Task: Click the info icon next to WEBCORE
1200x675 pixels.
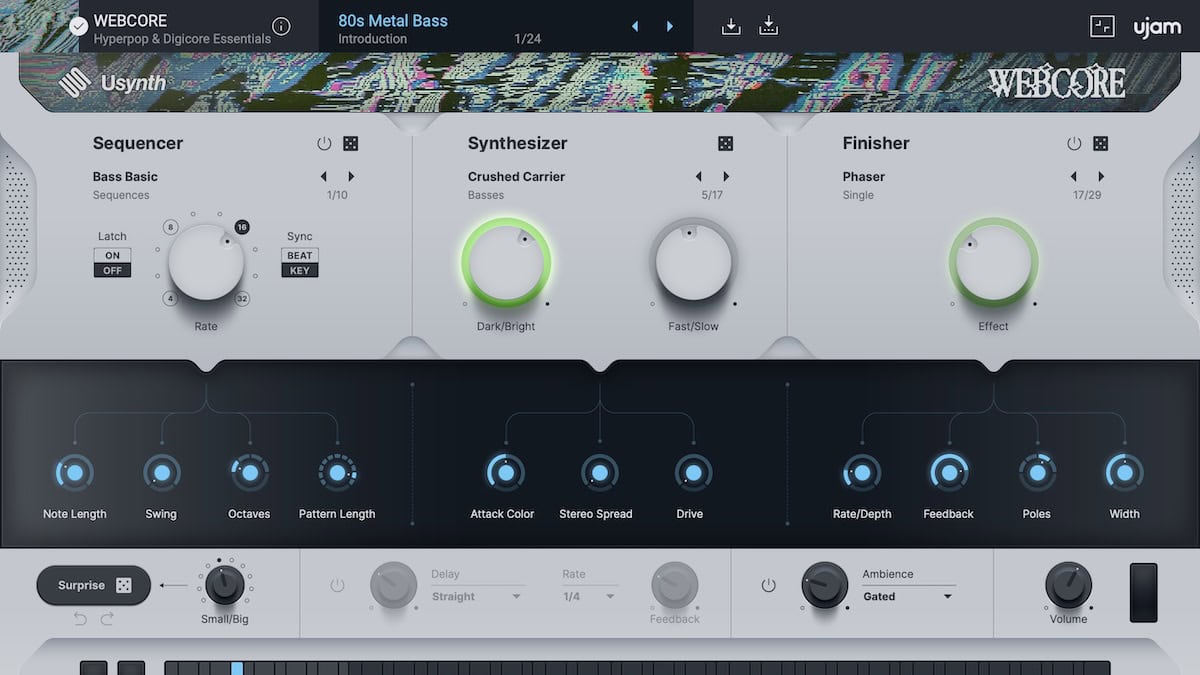Action: 282,27
